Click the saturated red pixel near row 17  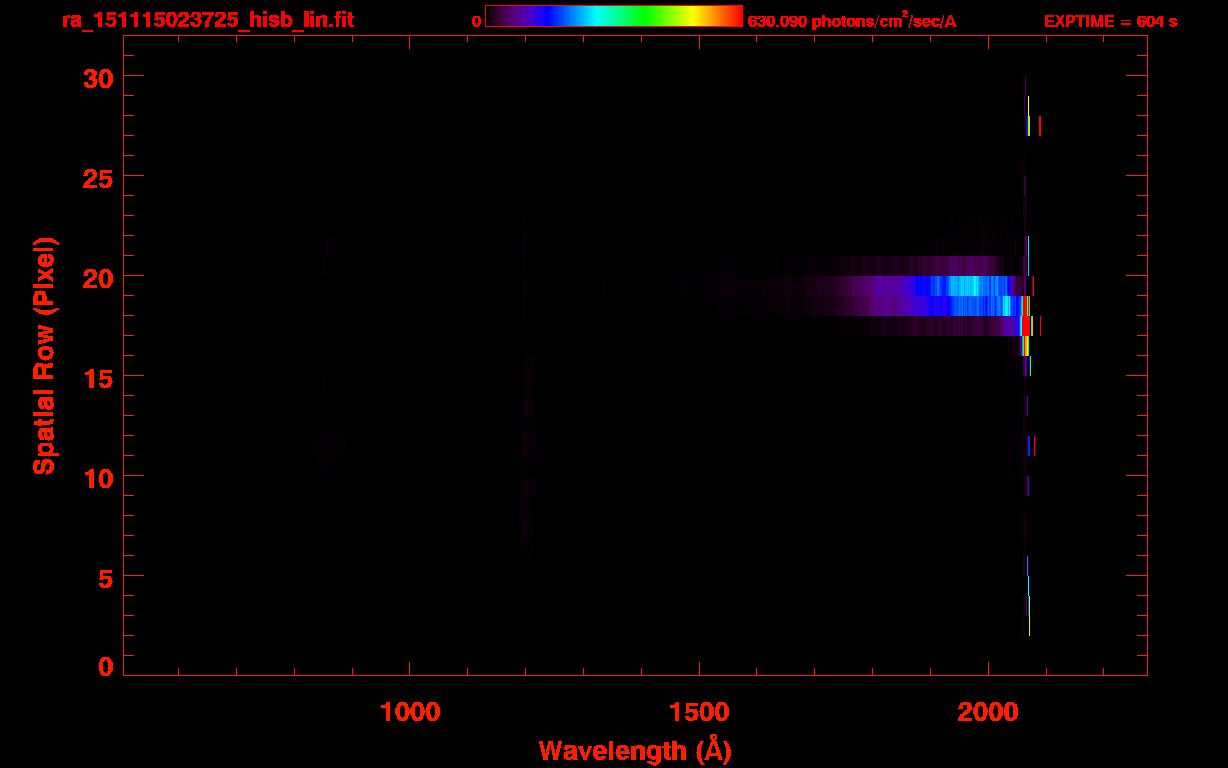(x=1026, y=326)
